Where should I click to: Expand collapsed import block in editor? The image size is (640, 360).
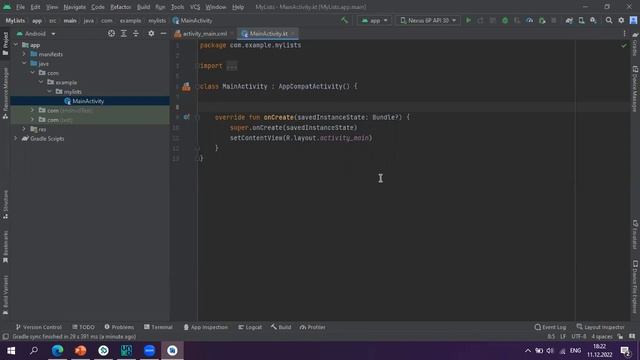point(231,66)
